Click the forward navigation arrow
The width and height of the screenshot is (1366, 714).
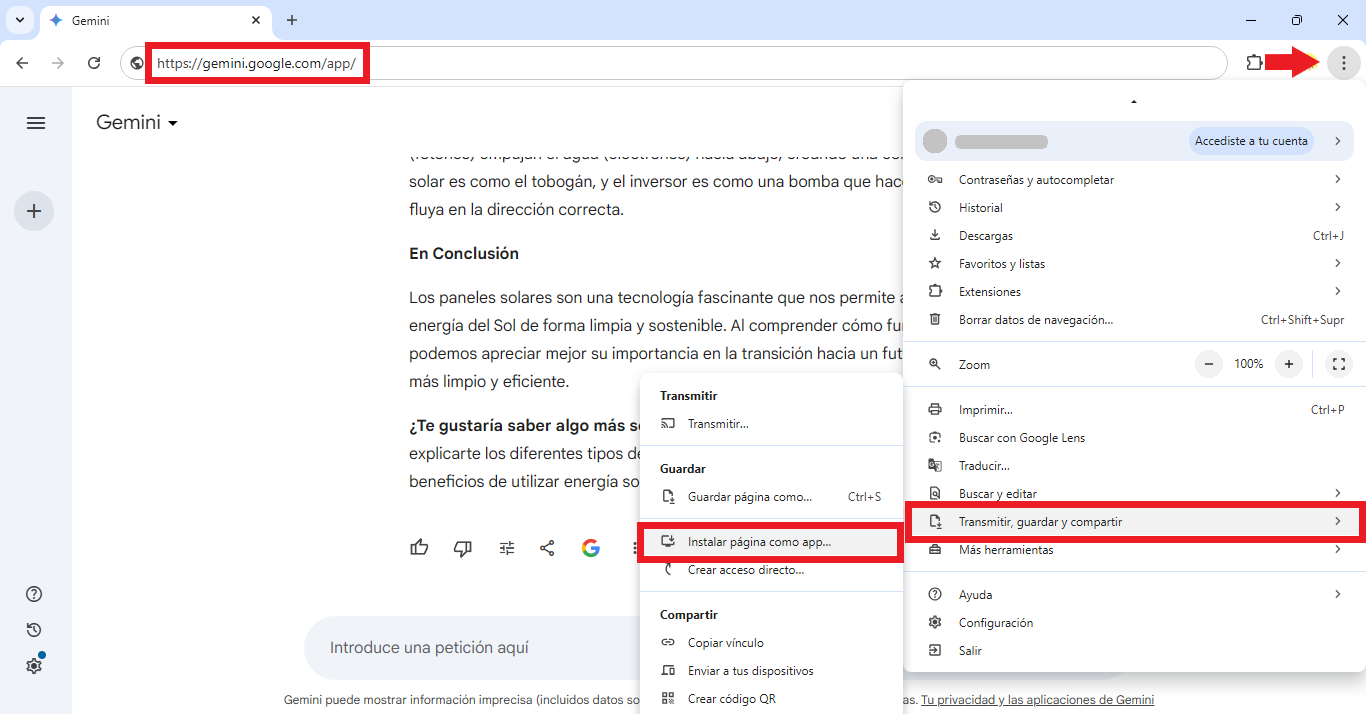[58, 63]
